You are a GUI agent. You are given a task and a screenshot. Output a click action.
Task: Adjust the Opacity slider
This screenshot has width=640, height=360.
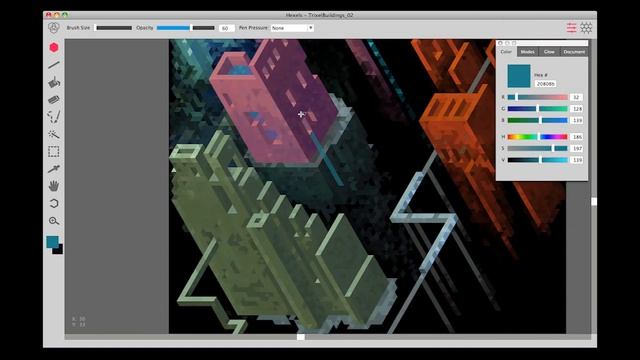(x=186, y=28)
